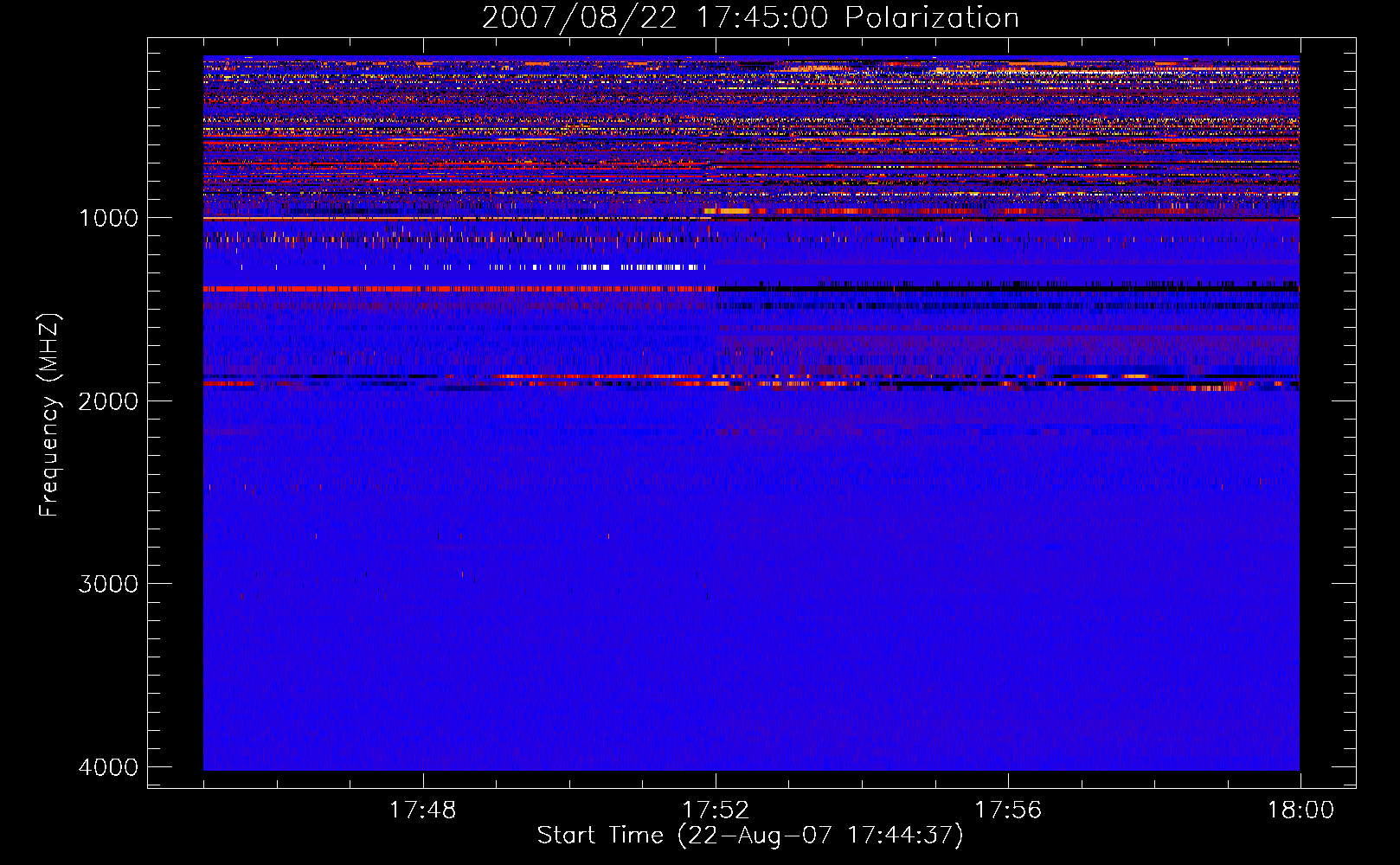The width and height of the screenshot is (1400, 865).
Task: Click the 'Start Time (22-Aug-07 17:44:37)' label
Action: (750, 836)
